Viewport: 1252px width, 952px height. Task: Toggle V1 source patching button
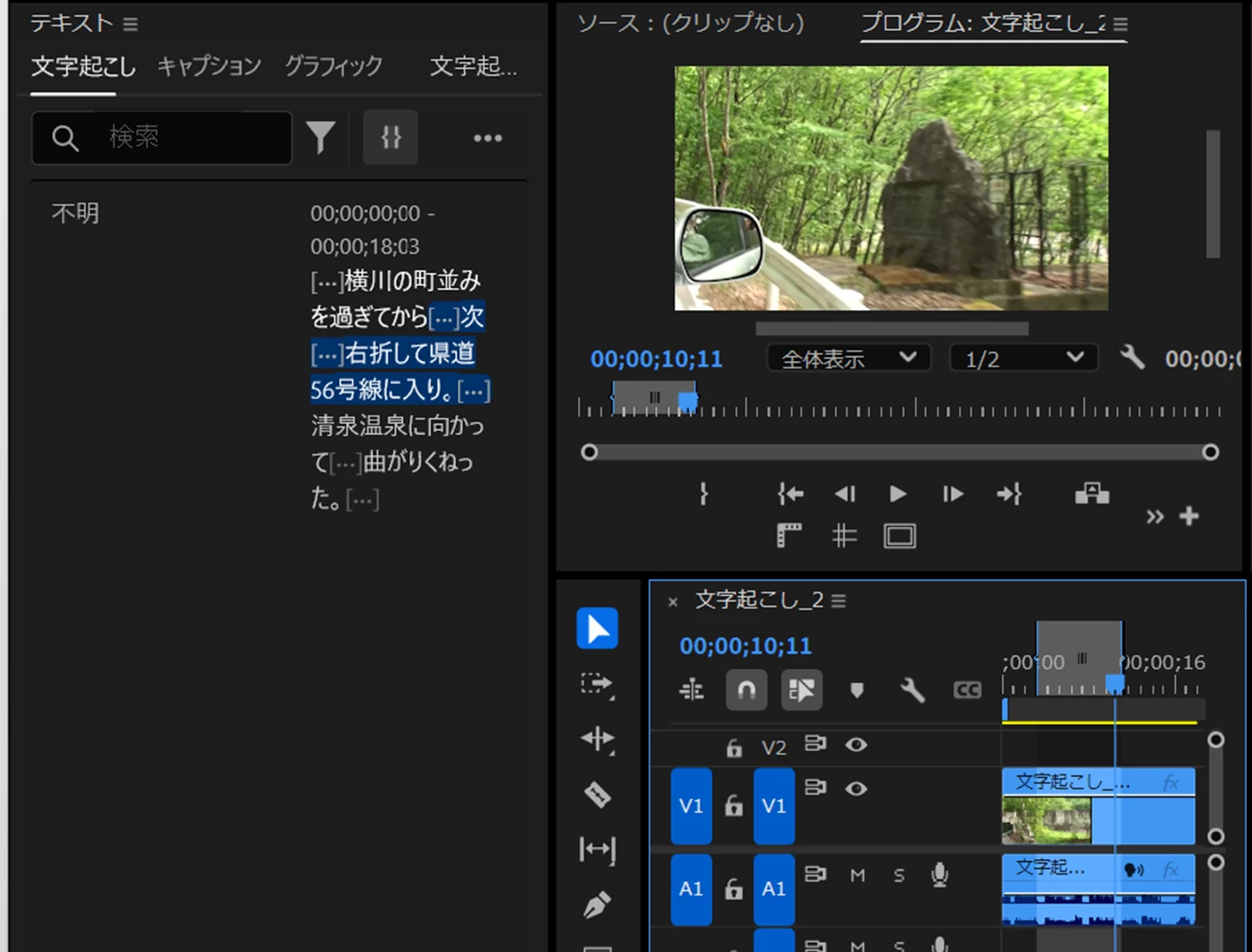(x=691, y=805)
